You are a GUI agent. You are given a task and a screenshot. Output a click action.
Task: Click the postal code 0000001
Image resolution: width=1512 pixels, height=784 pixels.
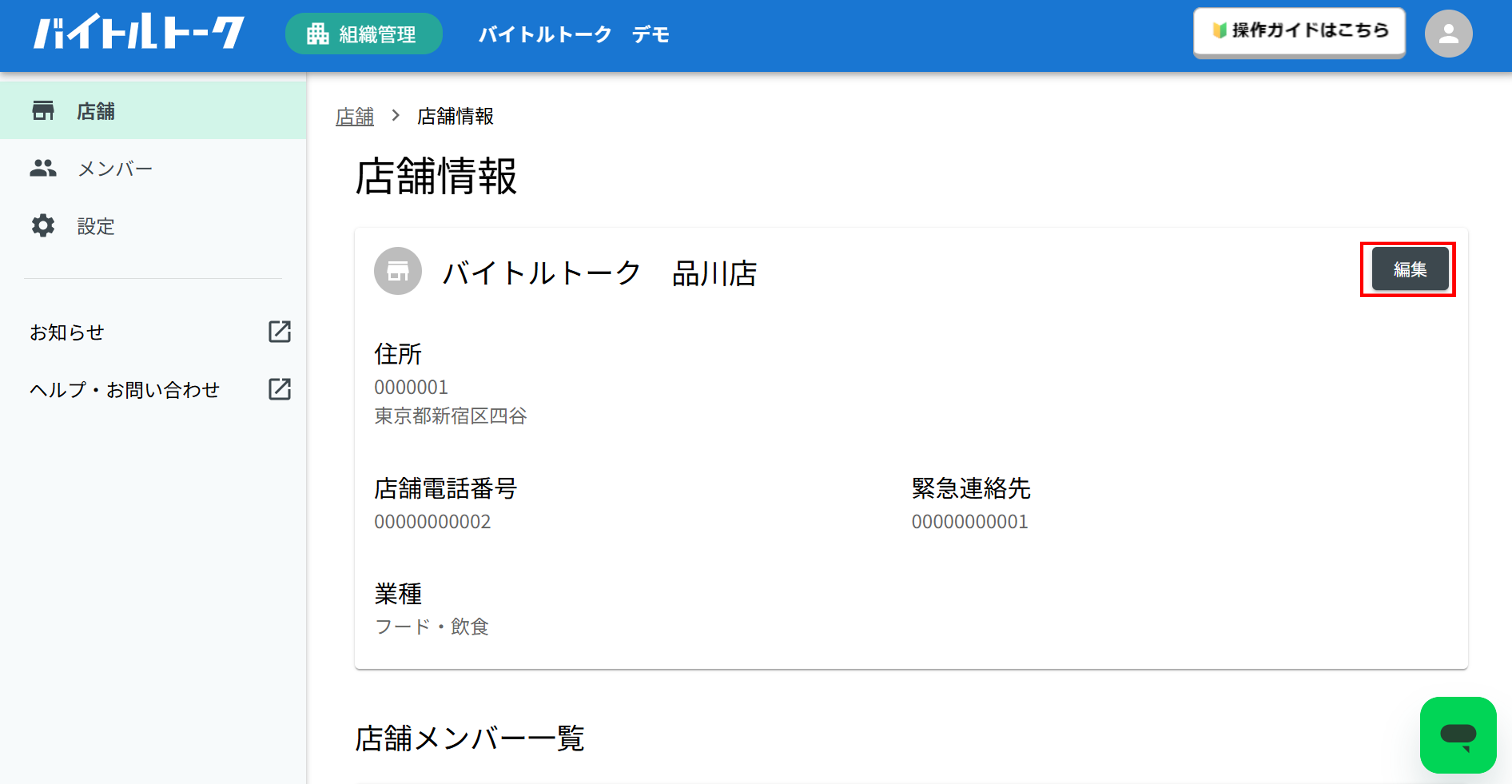click(x=411, y=387)
